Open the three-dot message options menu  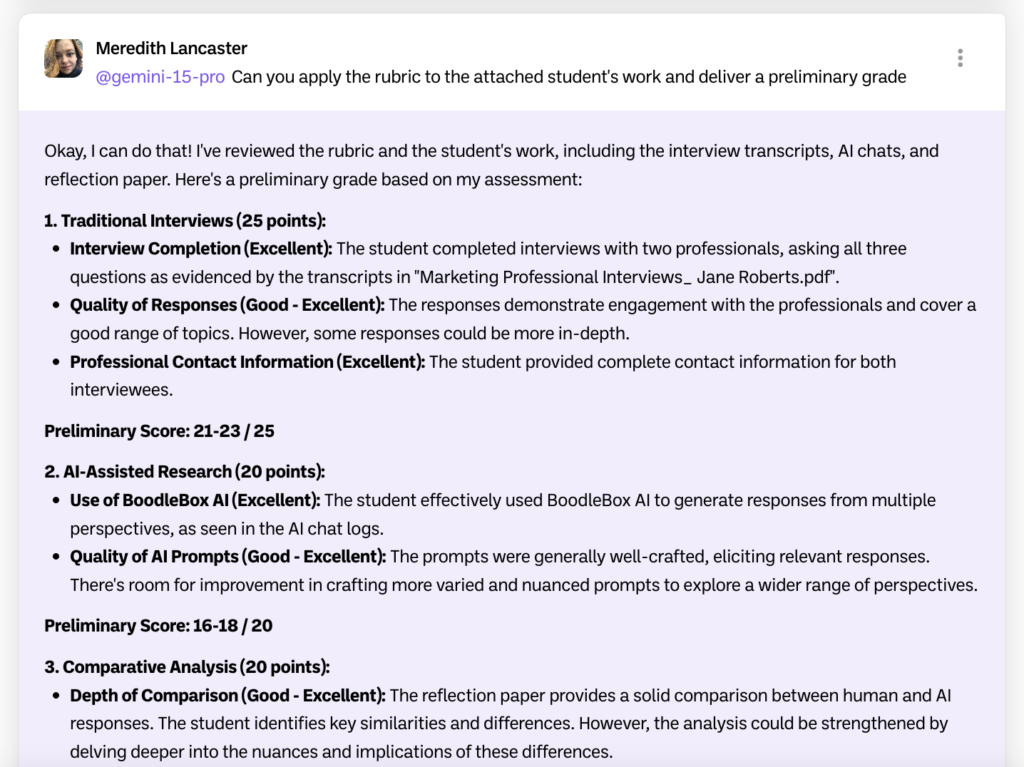(x=960, y=58)
